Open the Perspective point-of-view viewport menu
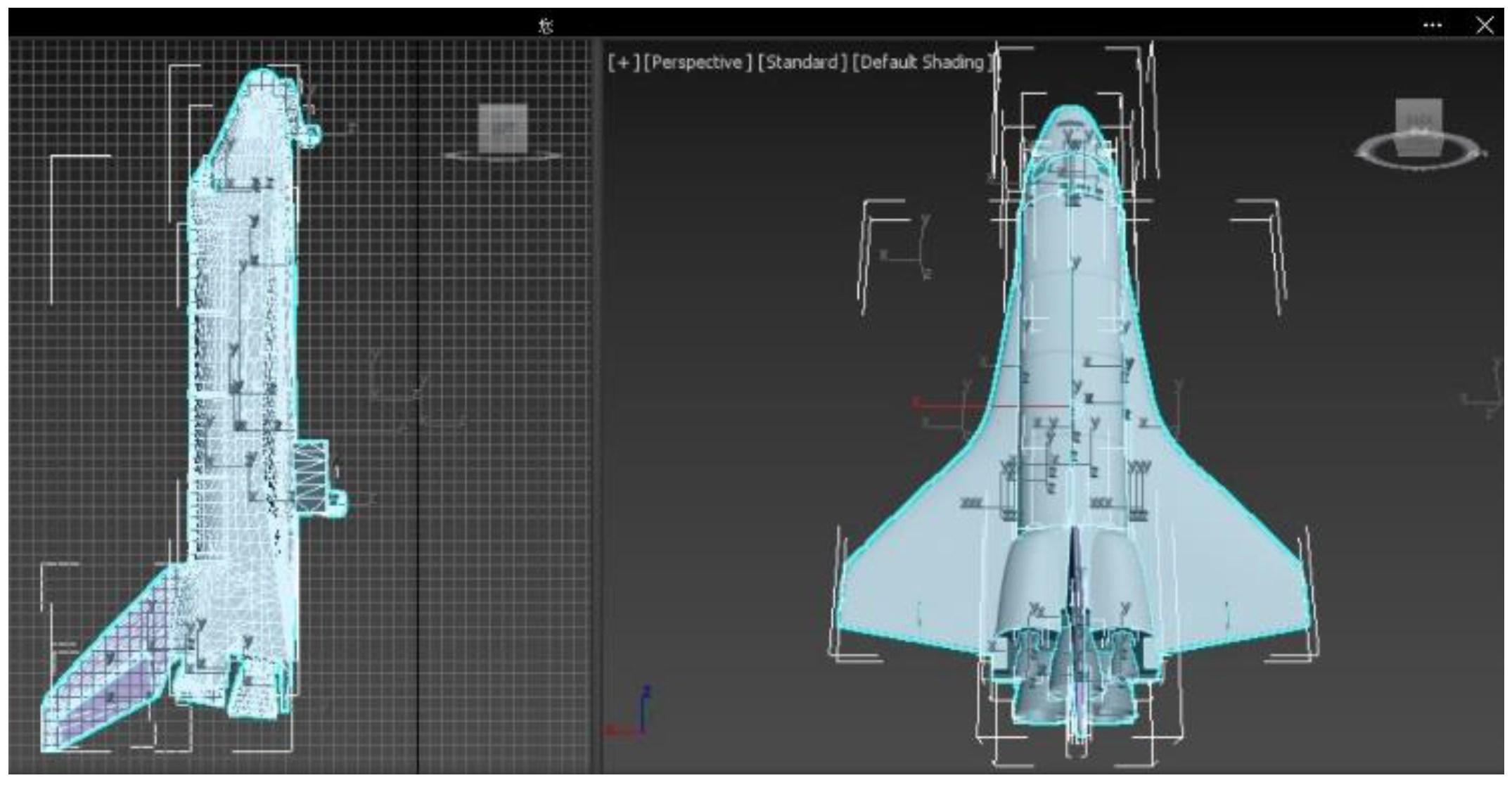 (x=697, y=63)
